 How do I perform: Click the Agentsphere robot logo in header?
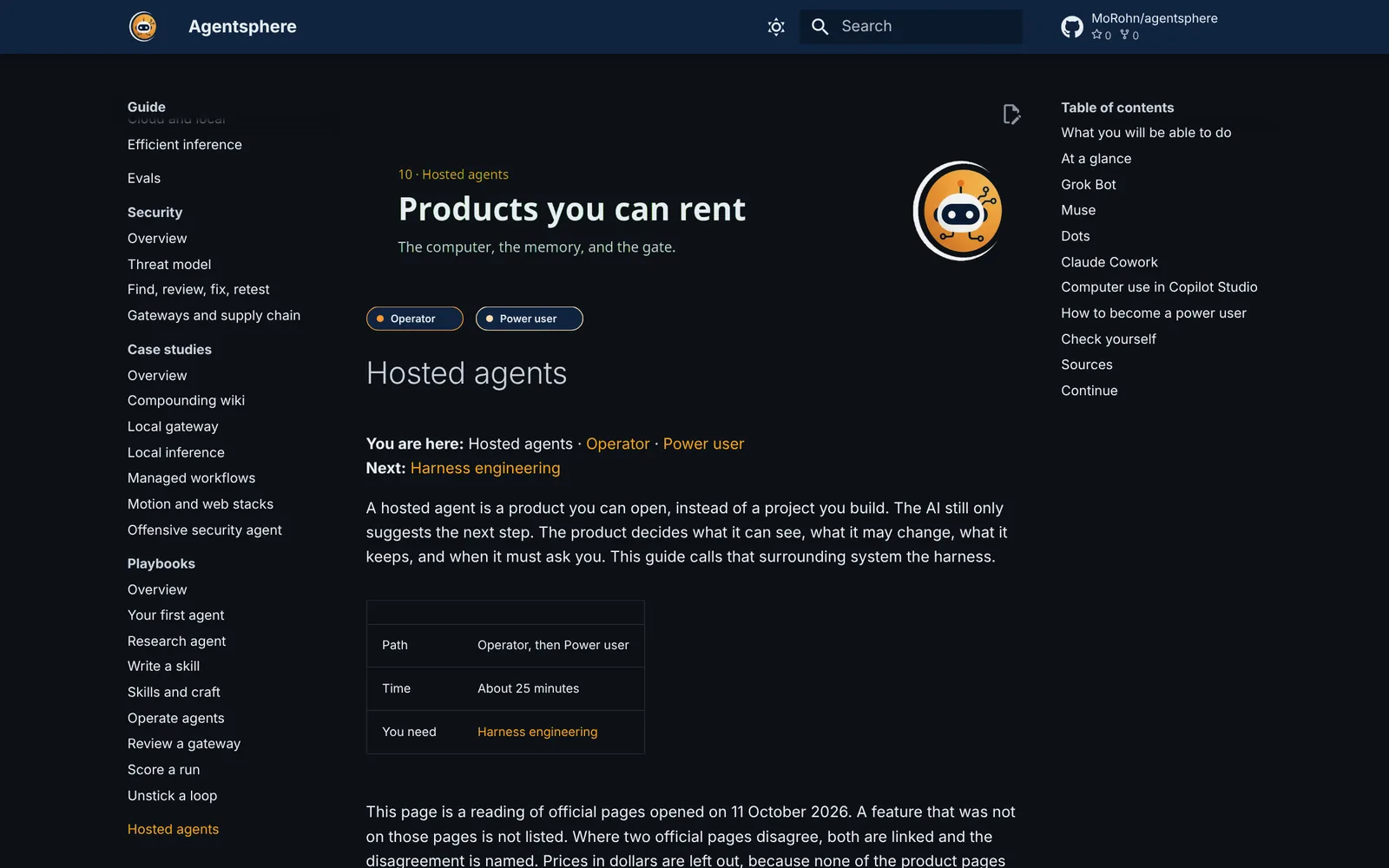coord(143,26)
